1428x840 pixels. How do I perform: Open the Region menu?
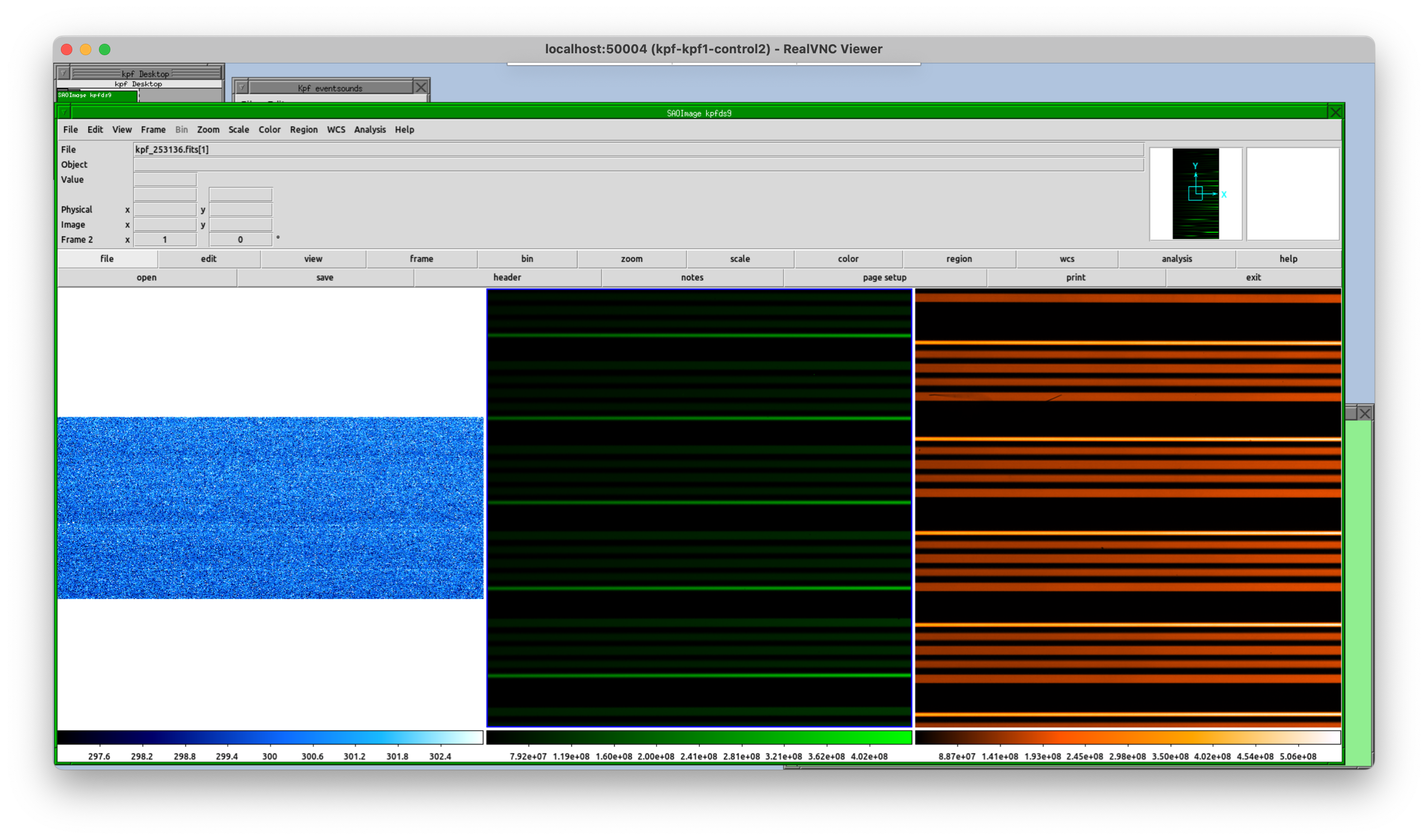tap(304, 130)
